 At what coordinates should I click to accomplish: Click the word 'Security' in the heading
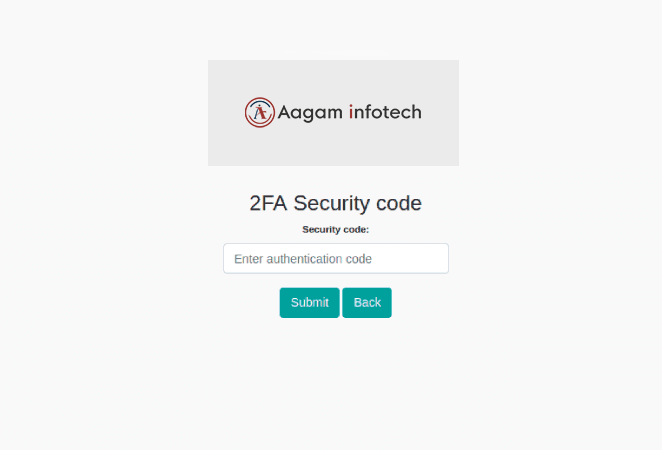pyautogui.click(x=331, y=204)
